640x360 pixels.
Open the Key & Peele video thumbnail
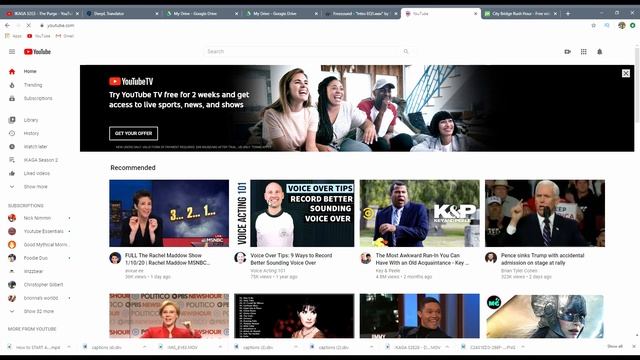420,213
